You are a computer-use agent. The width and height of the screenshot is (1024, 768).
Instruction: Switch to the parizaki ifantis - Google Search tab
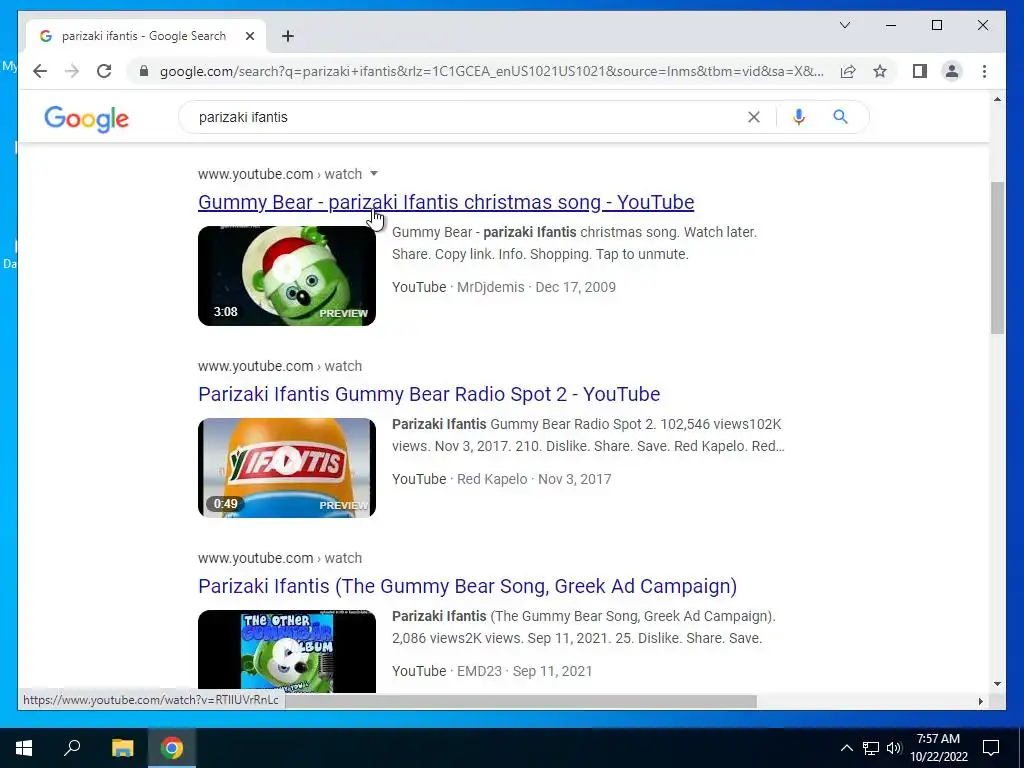(145, 36)
